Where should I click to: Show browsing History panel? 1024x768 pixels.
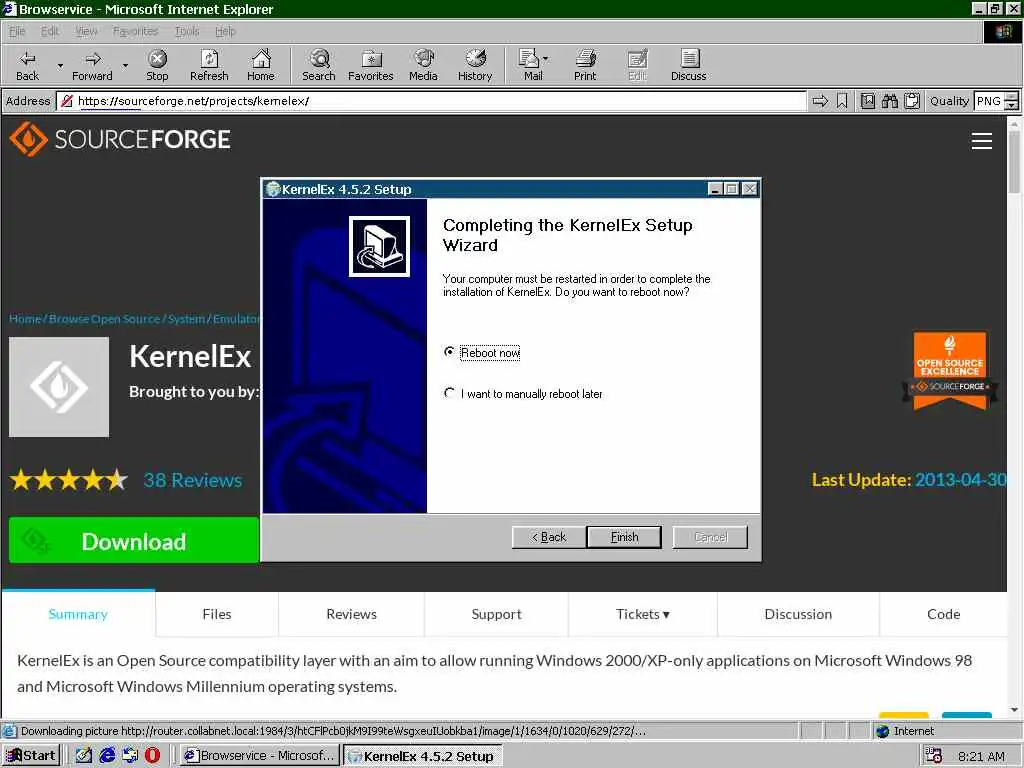[475, 65]
